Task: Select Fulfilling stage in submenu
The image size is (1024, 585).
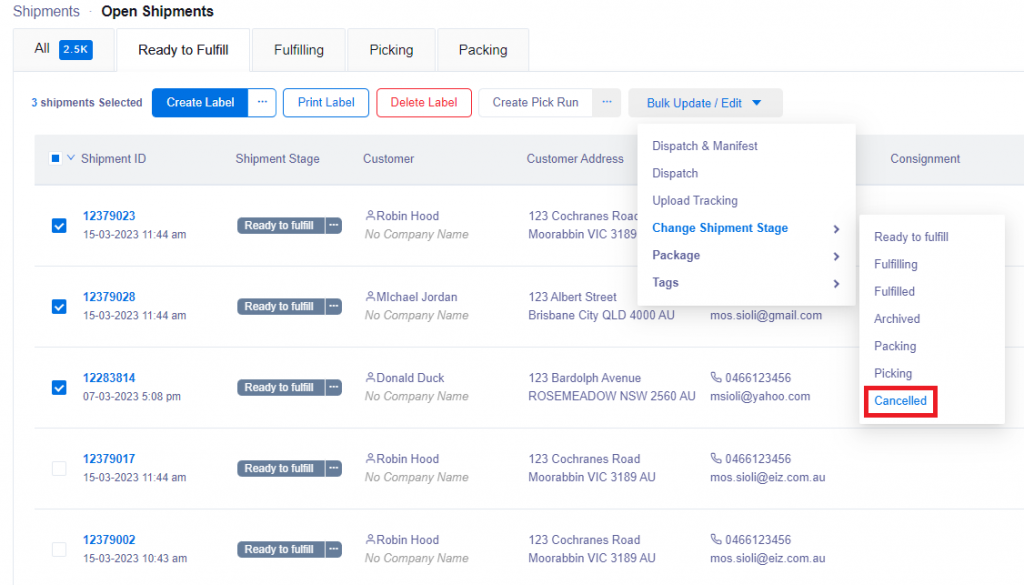Action: [895, 264]
